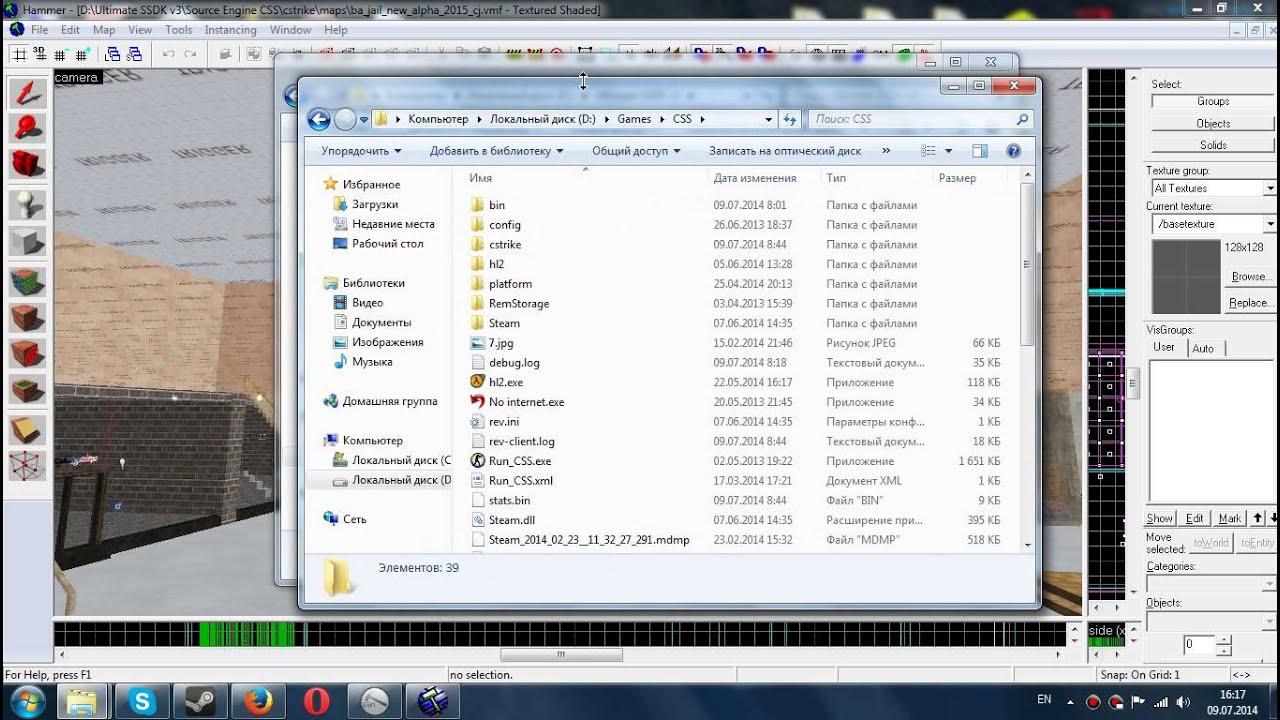The height and width of the screenshot is (720, 1280).
Task: Click the Explorer back navigation arrow
Action: point(319,120)
